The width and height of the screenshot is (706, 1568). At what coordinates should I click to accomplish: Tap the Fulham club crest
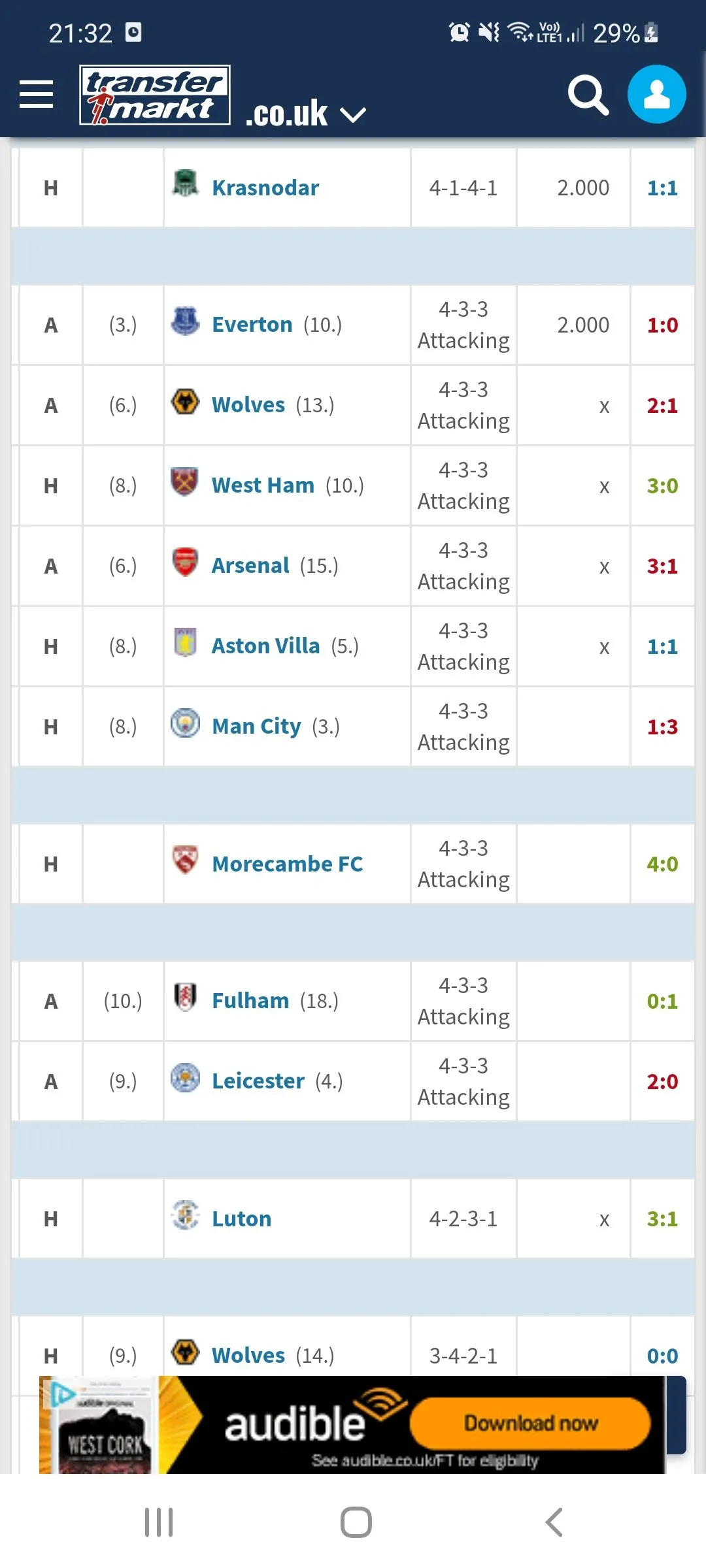[185, 997]
